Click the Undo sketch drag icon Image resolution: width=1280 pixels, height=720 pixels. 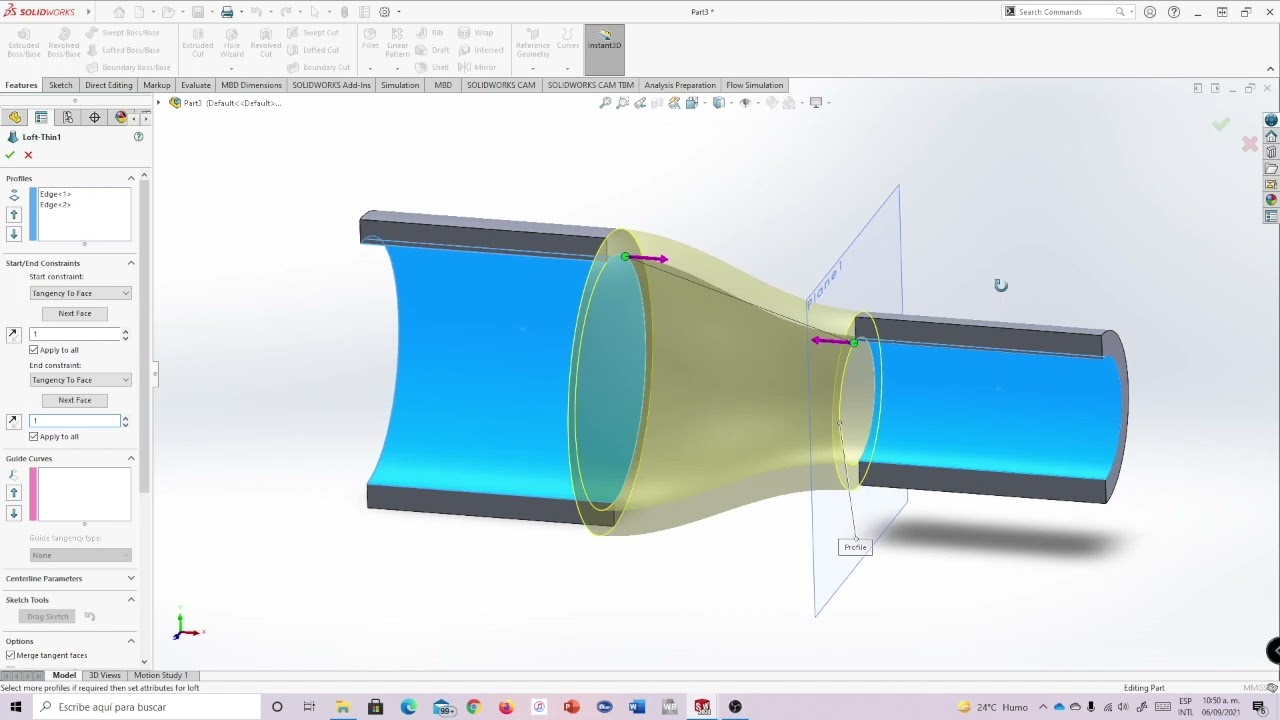(x=89, y=616)
